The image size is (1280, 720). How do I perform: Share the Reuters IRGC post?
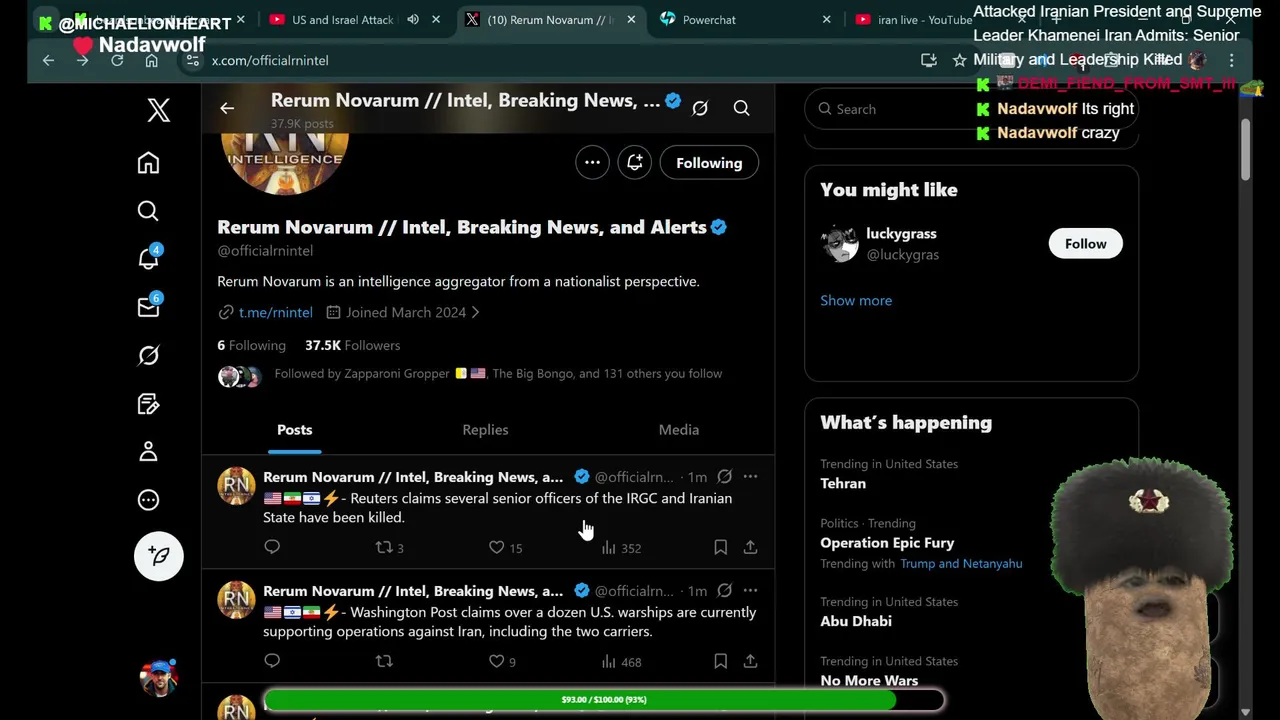pos(750,547)
